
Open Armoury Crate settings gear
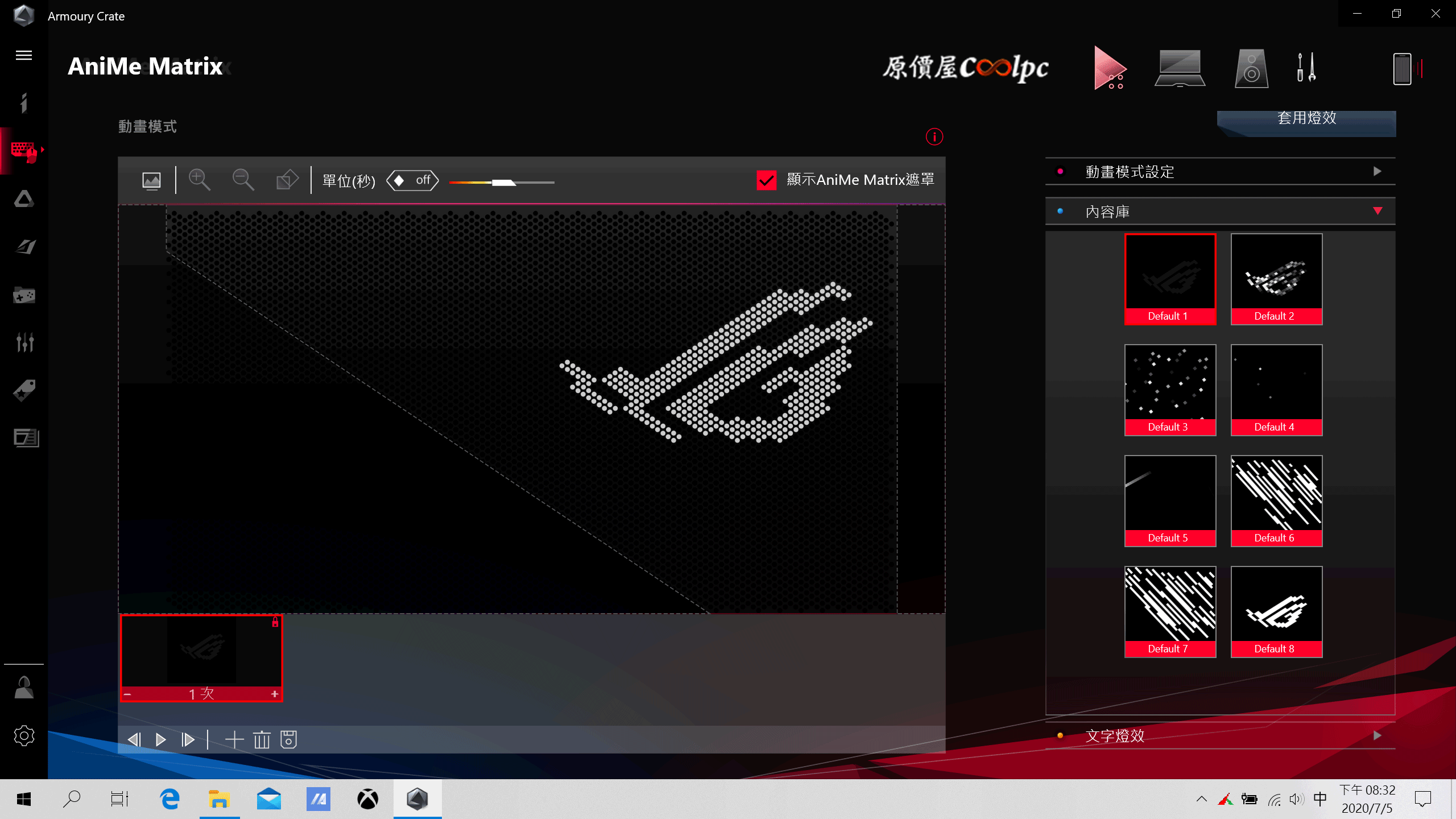coord(24,736)
